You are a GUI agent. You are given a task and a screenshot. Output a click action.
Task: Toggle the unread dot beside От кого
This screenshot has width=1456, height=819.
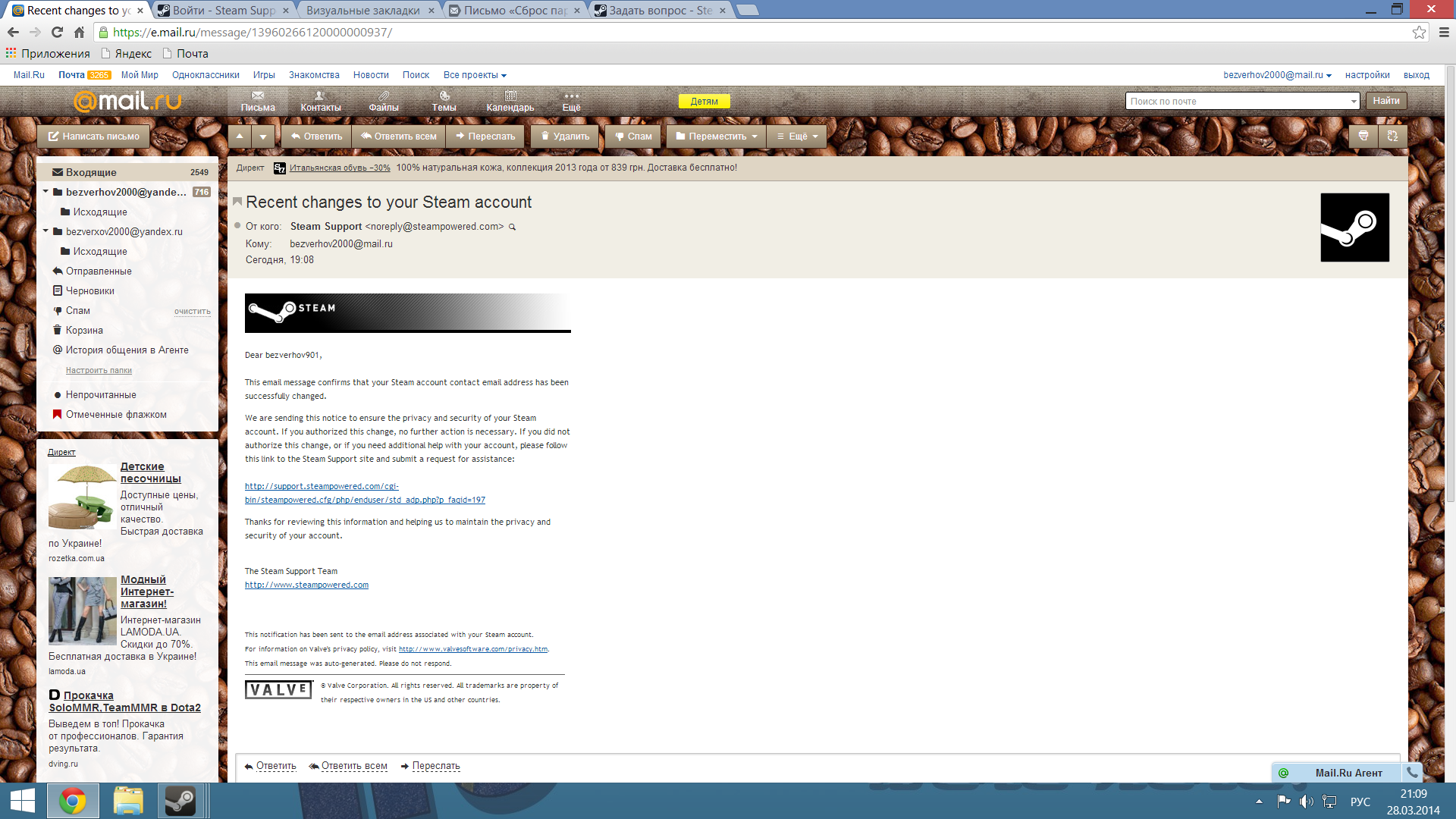[237, 226]
